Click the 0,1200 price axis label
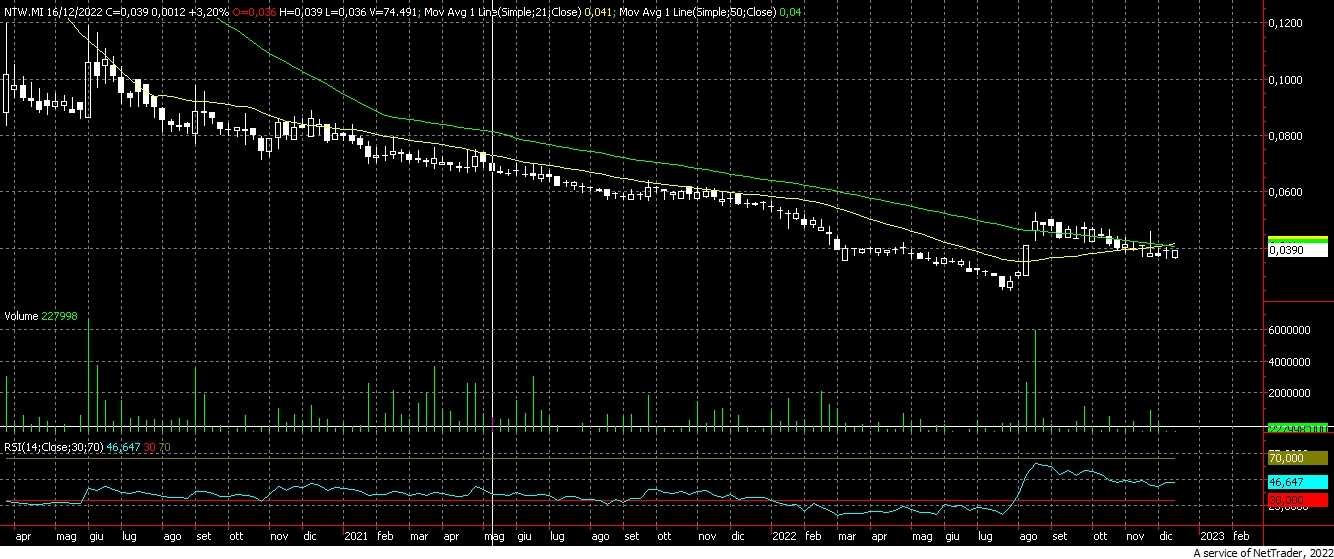Screen dimensions: 1334x559 [1286, 22]
